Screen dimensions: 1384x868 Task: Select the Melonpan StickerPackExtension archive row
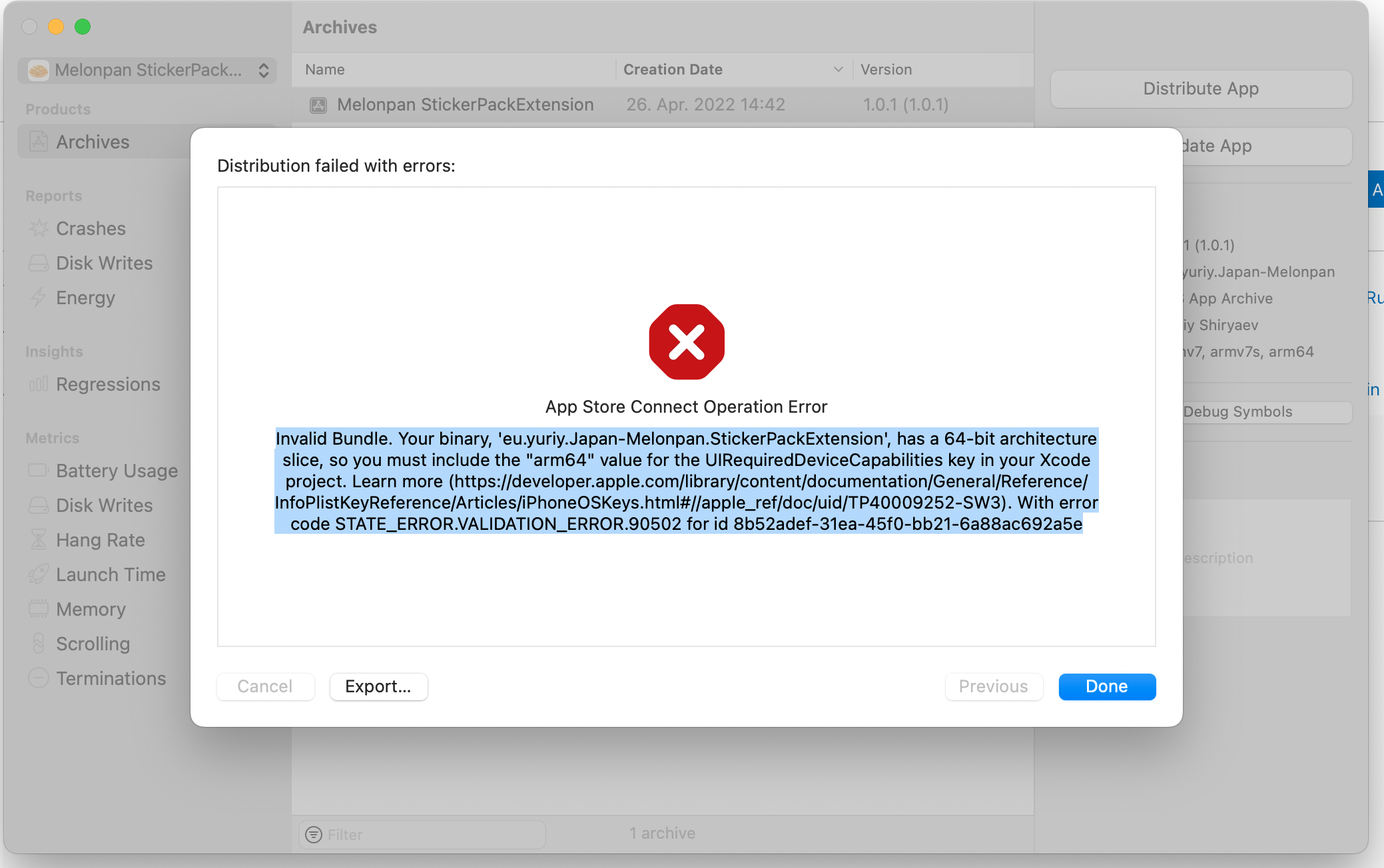663,105
